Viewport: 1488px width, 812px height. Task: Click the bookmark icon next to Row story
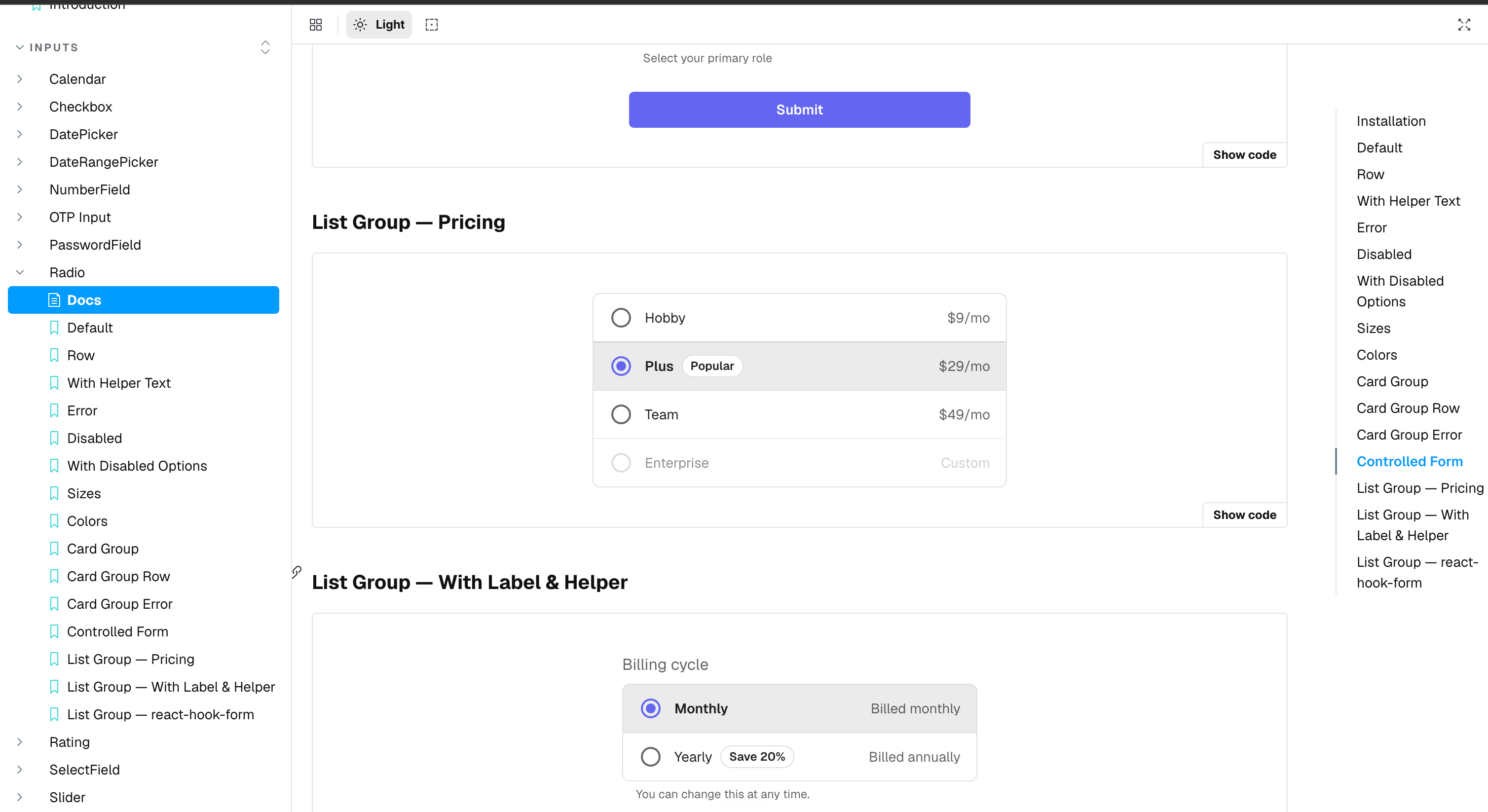[54, 356]
